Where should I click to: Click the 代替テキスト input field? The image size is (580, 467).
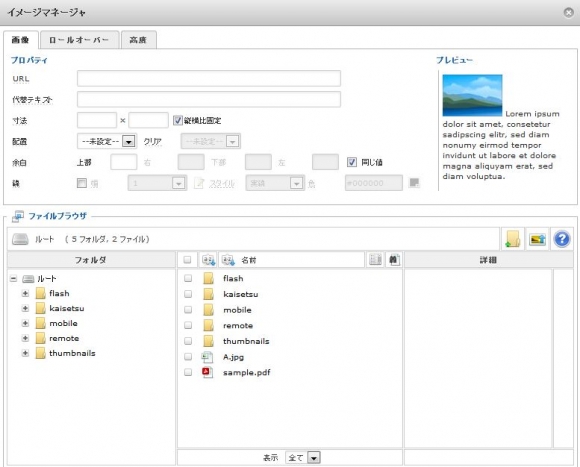pyautogui.click(x=209, y=99)
